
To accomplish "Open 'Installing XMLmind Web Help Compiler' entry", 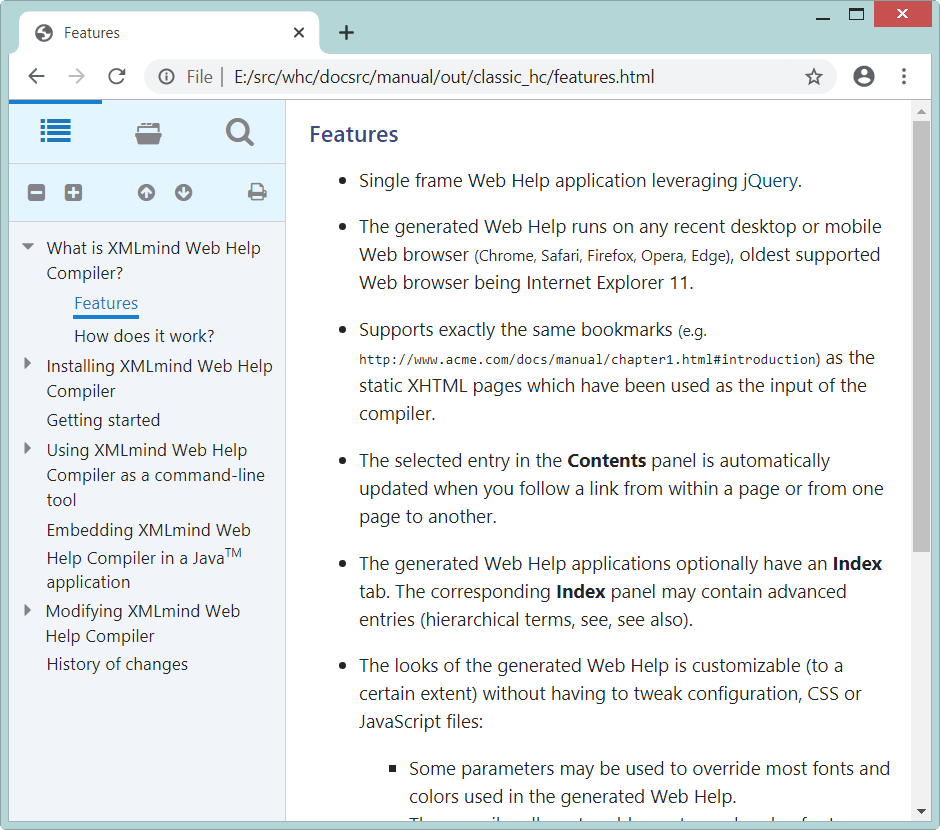I will (159, 378).
